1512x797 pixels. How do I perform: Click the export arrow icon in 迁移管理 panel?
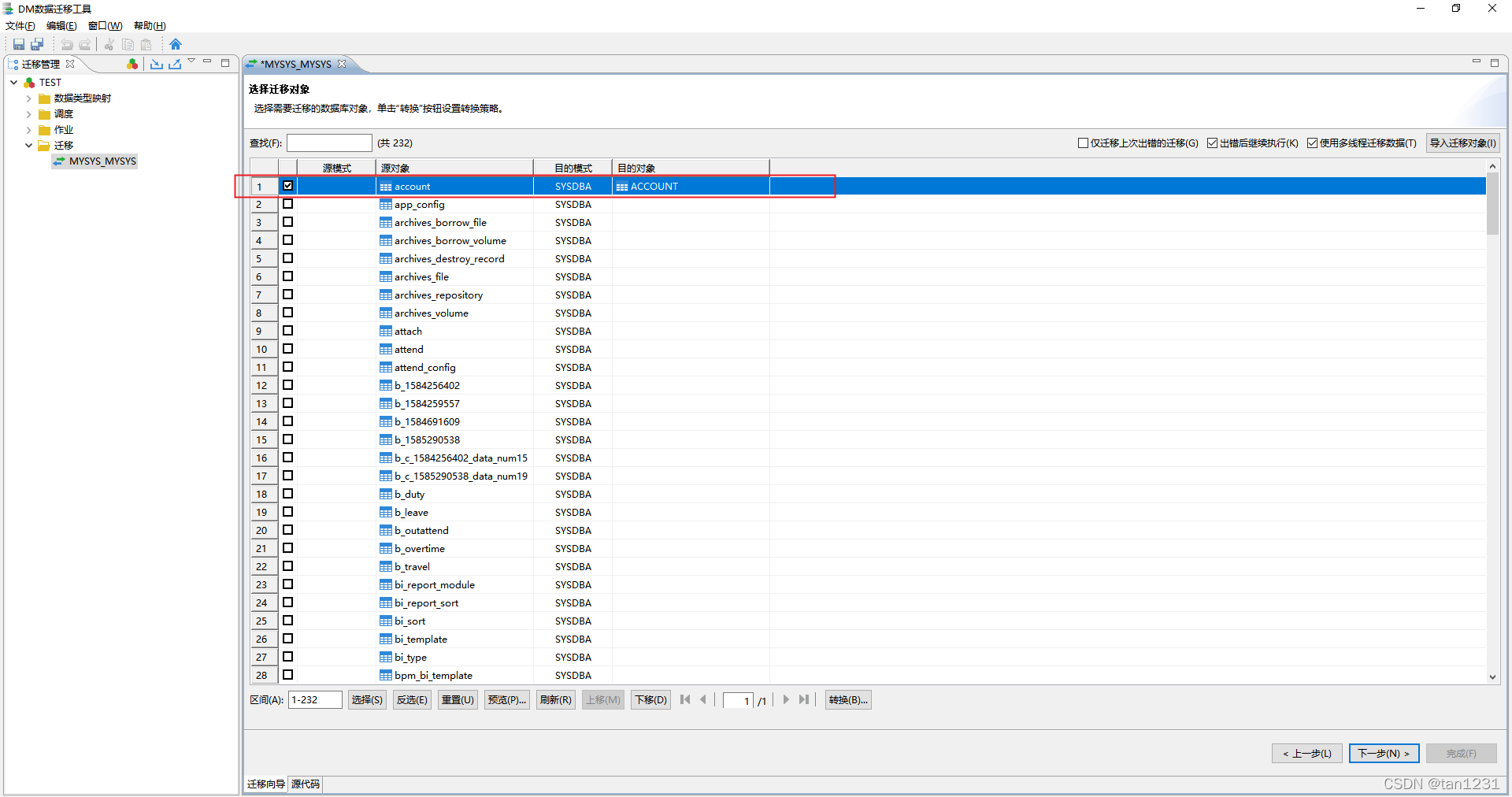[x=175, y=64]
